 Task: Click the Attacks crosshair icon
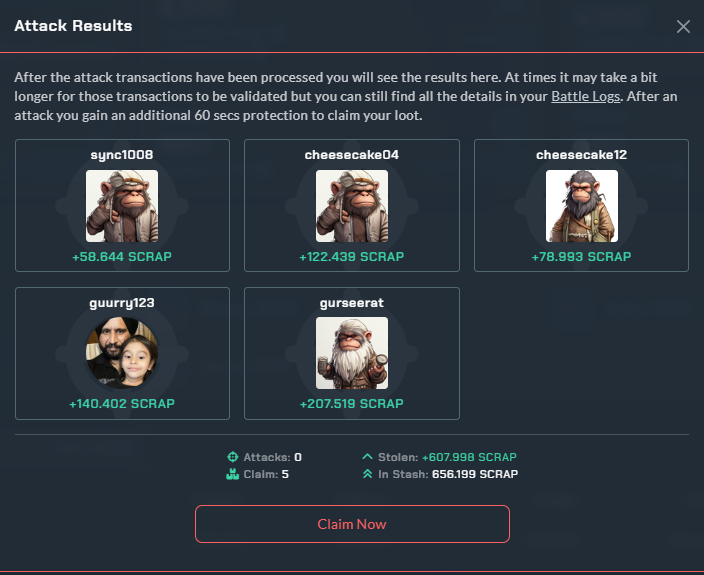coord(233,457)
